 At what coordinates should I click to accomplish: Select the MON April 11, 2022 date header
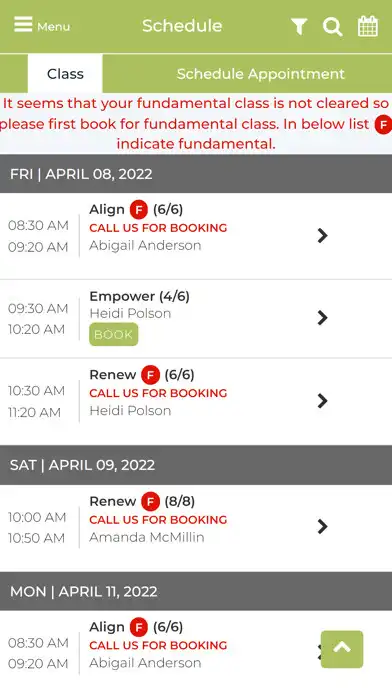pos(196,591)
